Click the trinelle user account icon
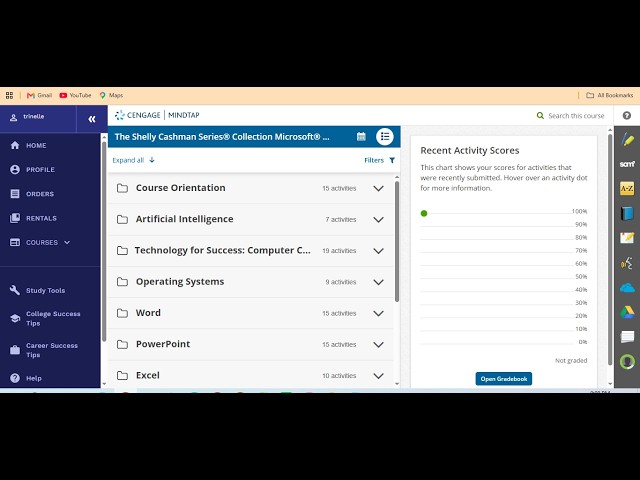 coord(13,118)
